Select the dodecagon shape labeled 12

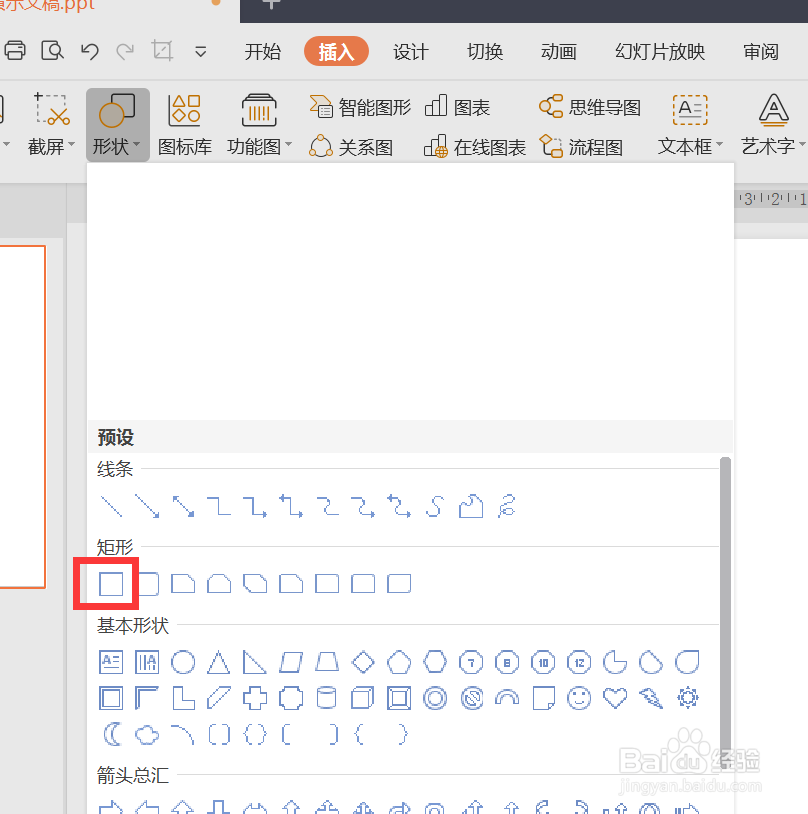(x=579, y=662)
